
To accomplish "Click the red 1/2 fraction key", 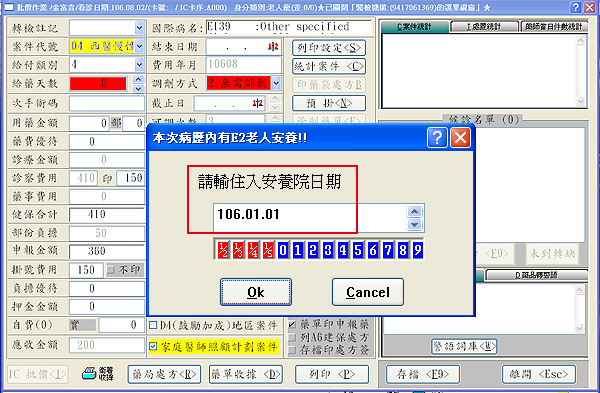I will point(223,250).
